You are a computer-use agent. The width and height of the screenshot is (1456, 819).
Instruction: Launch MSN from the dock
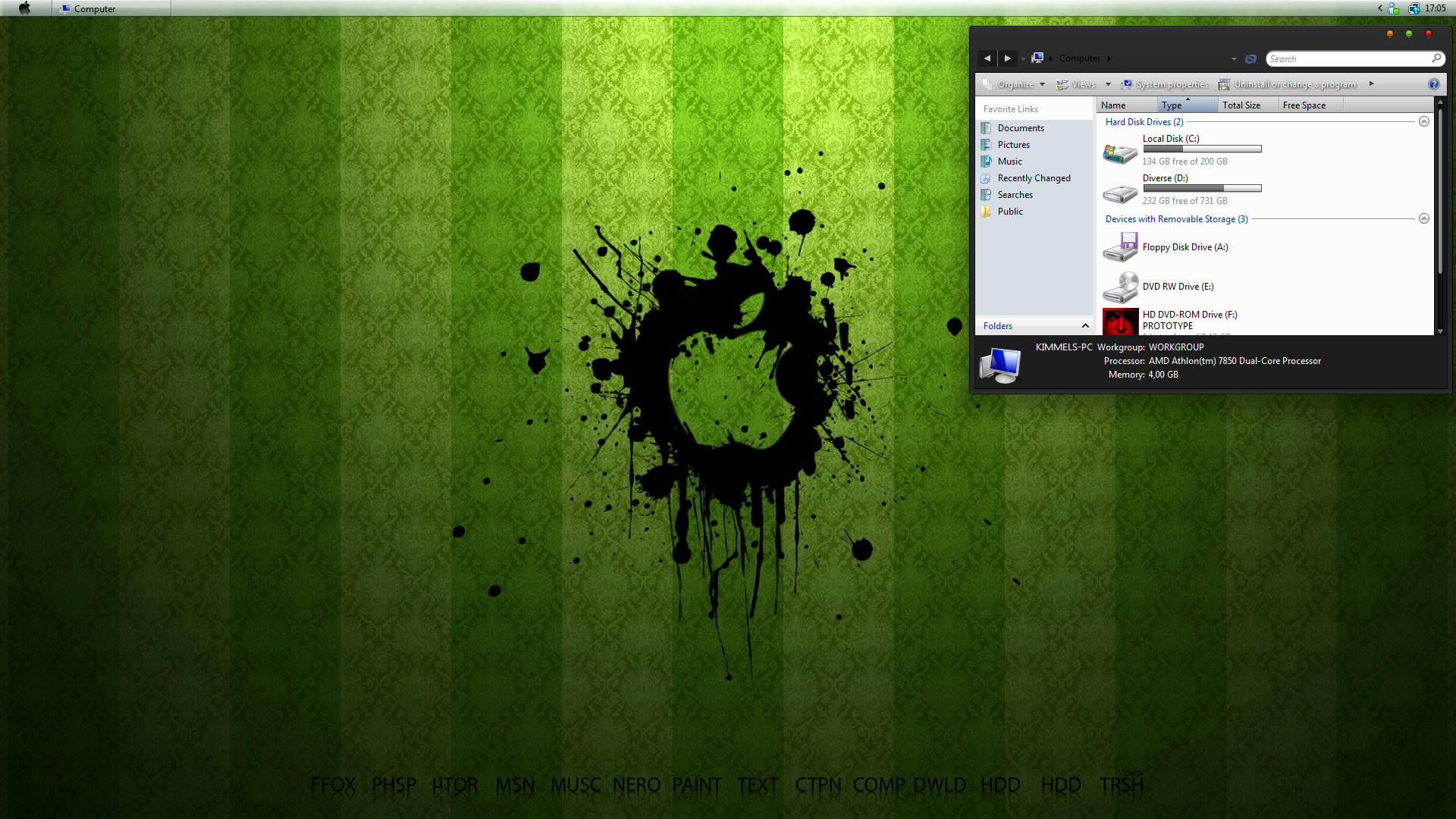pyautogui.click(x=515, y=785)
